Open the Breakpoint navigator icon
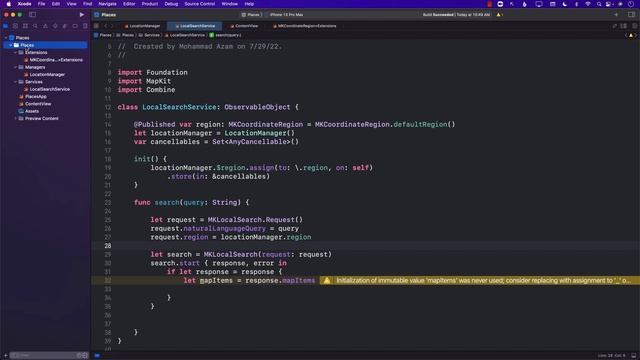 point(75,26)
